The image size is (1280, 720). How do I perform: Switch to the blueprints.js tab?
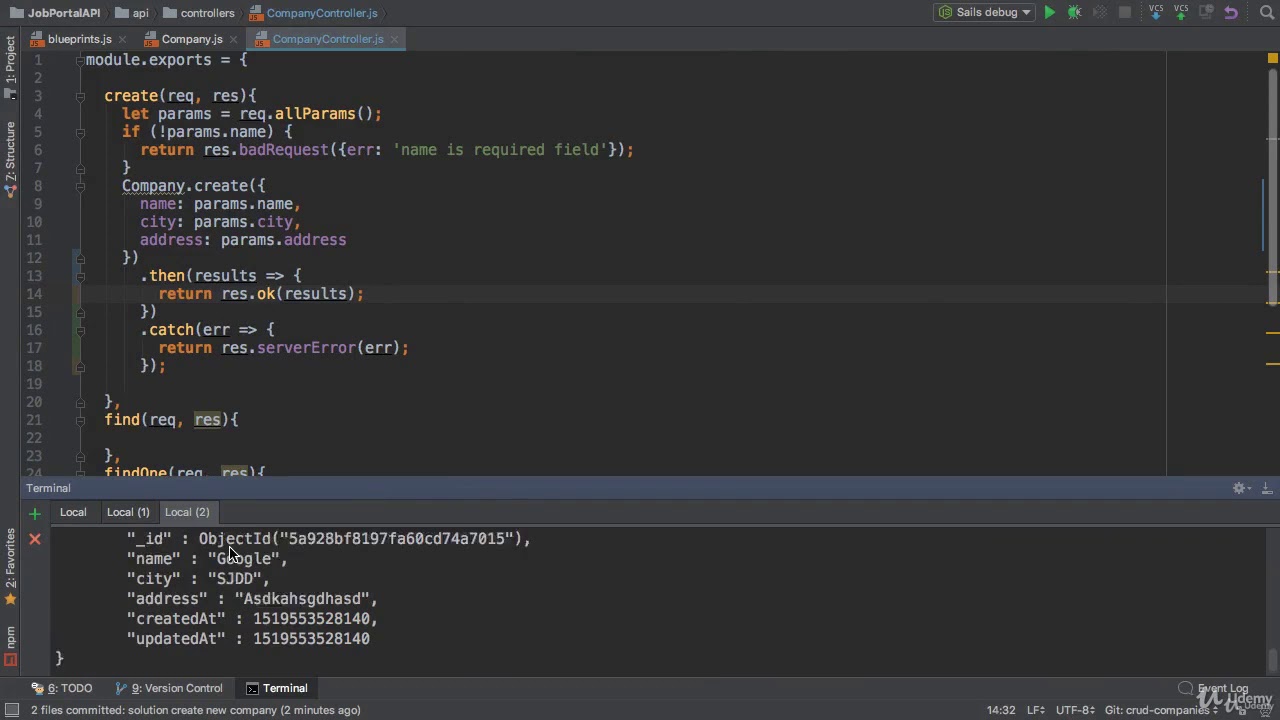(x=79, y=39)
